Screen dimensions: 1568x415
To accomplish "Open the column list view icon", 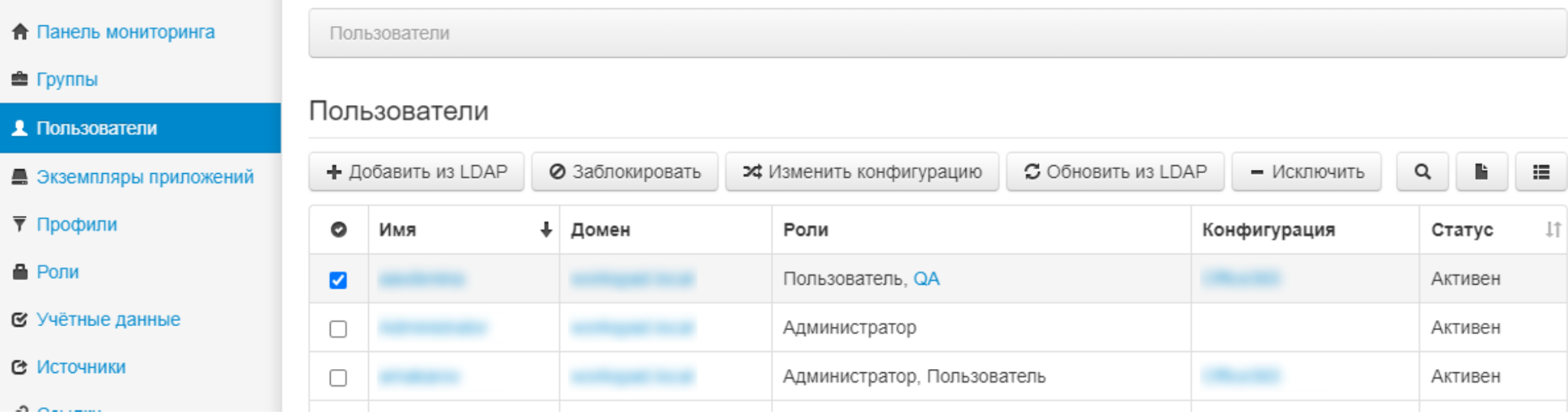I will 1540,172.
